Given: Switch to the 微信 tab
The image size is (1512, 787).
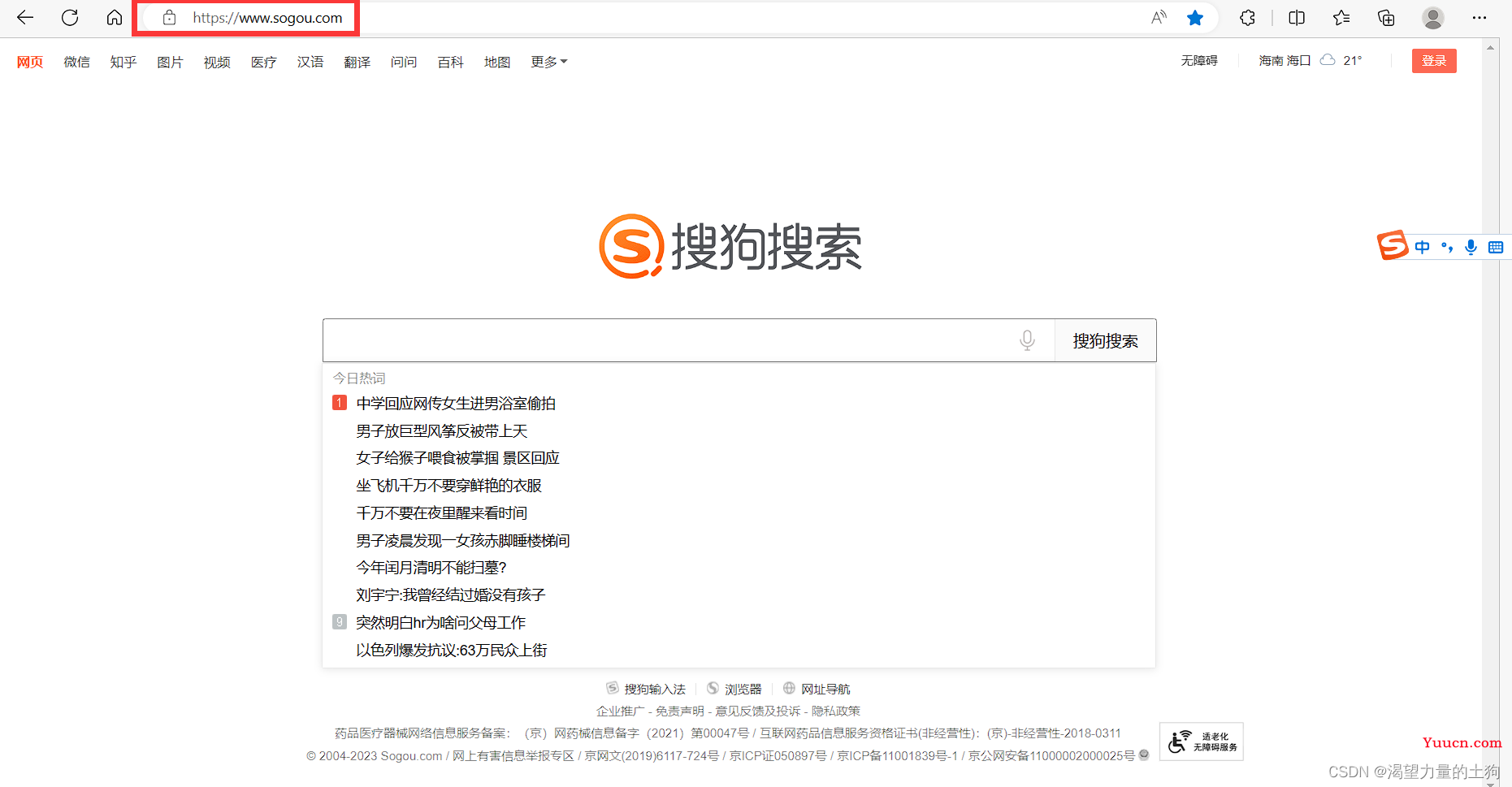Looking at the screenshot, I should [x=77, y=62].
